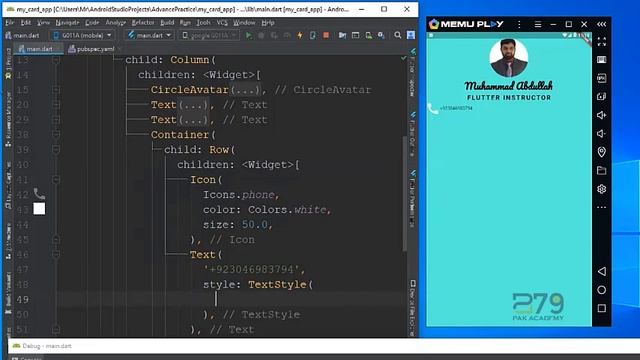This screenshot has height=360, width=640.
Task: Click the '+923046983794' string in code
Action: coord(251,270)
